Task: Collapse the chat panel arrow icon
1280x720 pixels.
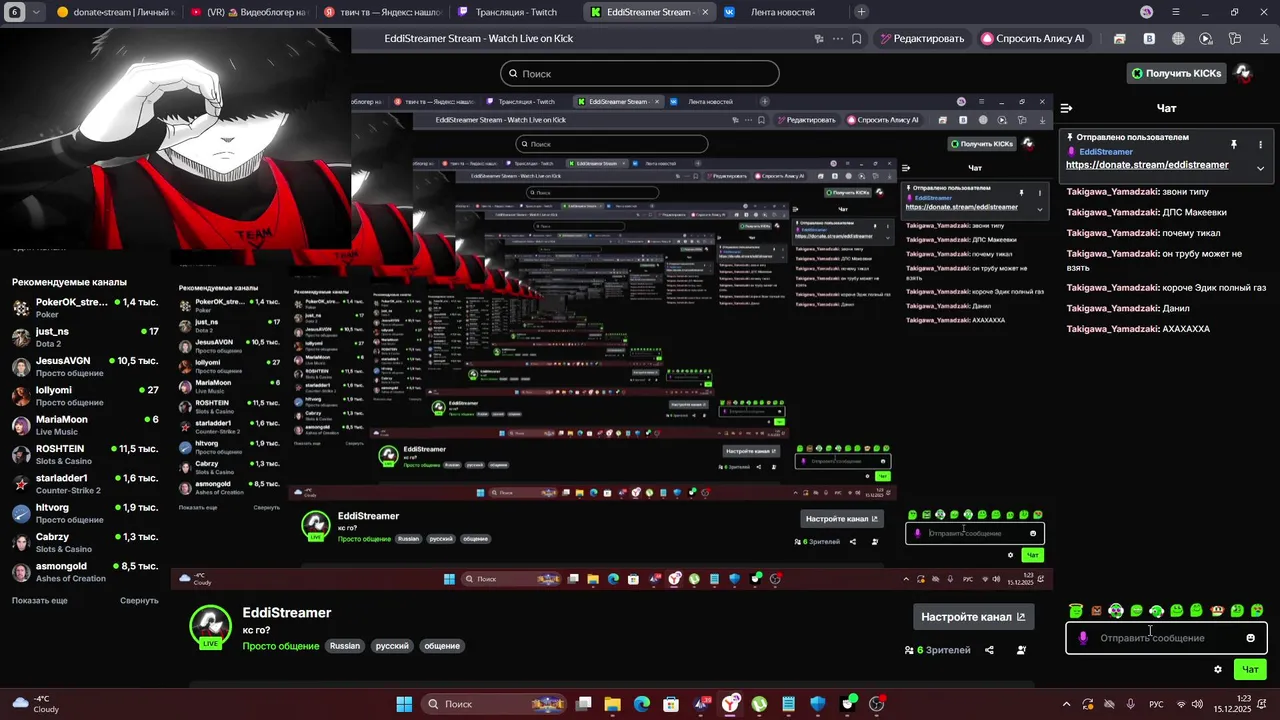Action: coord(1067,108)
